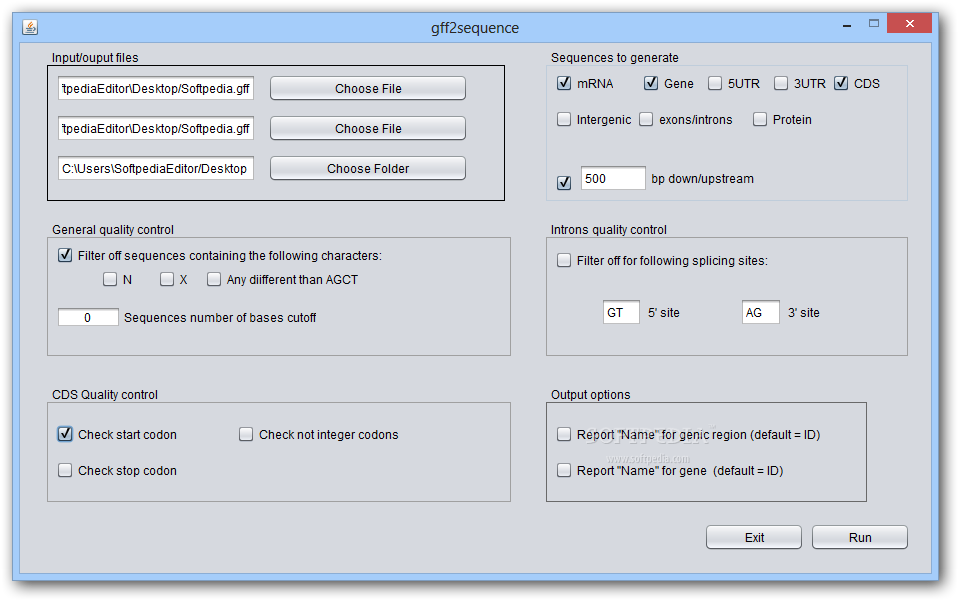Image resolution: width=959 pixels, height=601 pixels.
Task: Click the 'Input/ouput files' heading
Action: click(95, 57)
